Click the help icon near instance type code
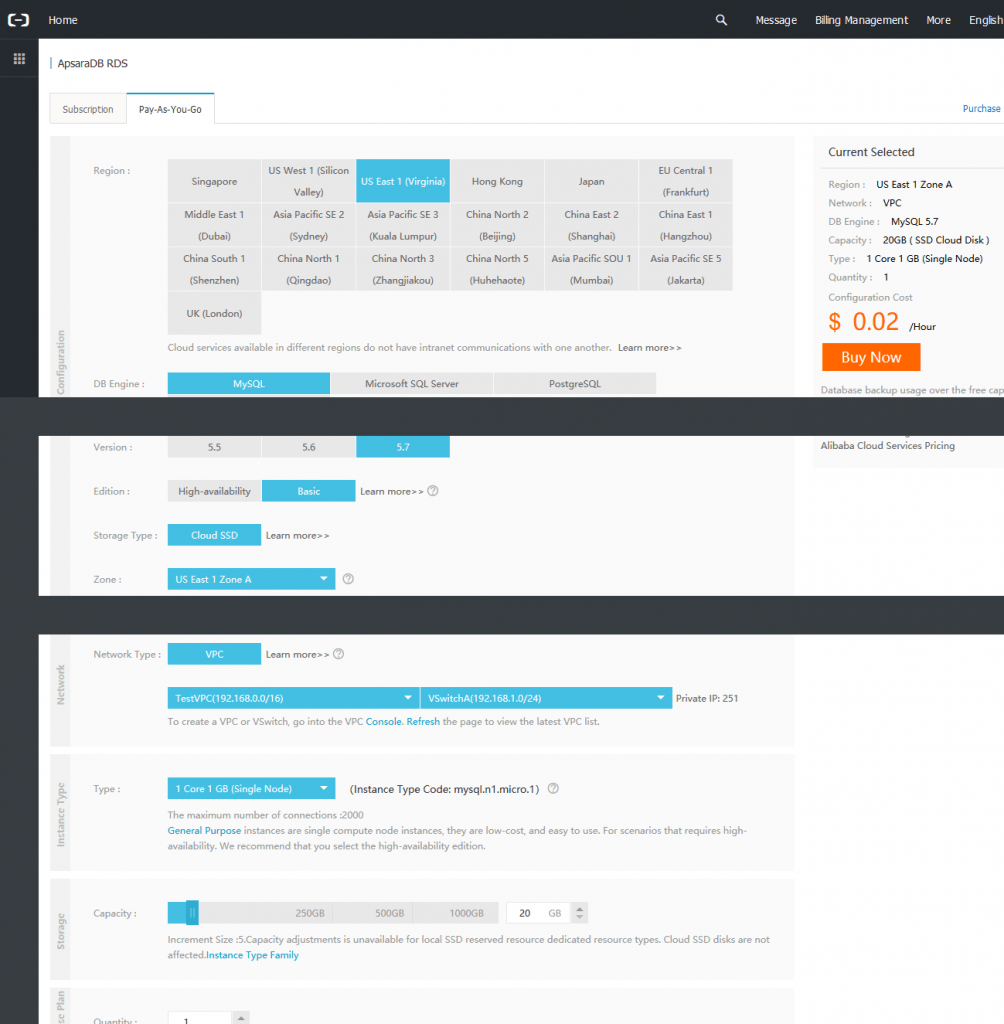Viewport: 1004px width, 1024px height. point(552,788)
